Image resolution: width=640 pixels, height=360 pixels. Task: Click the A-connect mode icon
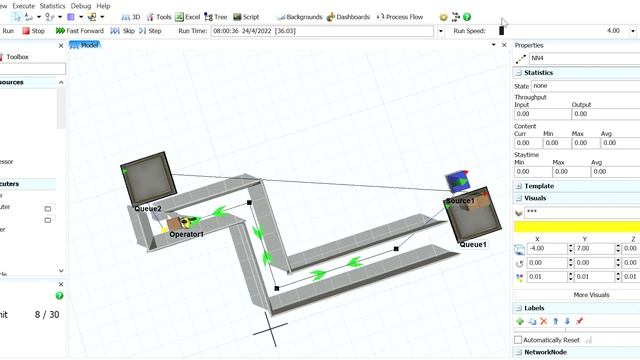coord(29,17)
